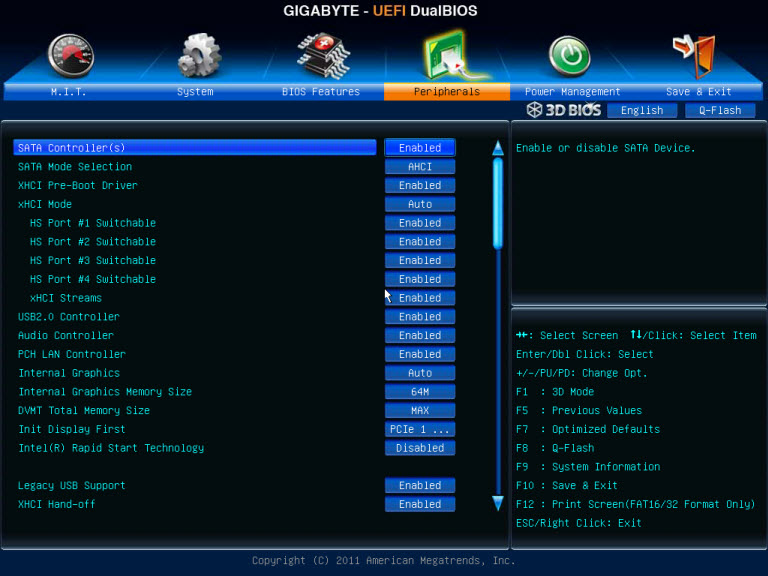Toggle HS Port #2 Switchable value
768x576 pixels.
(x=420, y=241)
